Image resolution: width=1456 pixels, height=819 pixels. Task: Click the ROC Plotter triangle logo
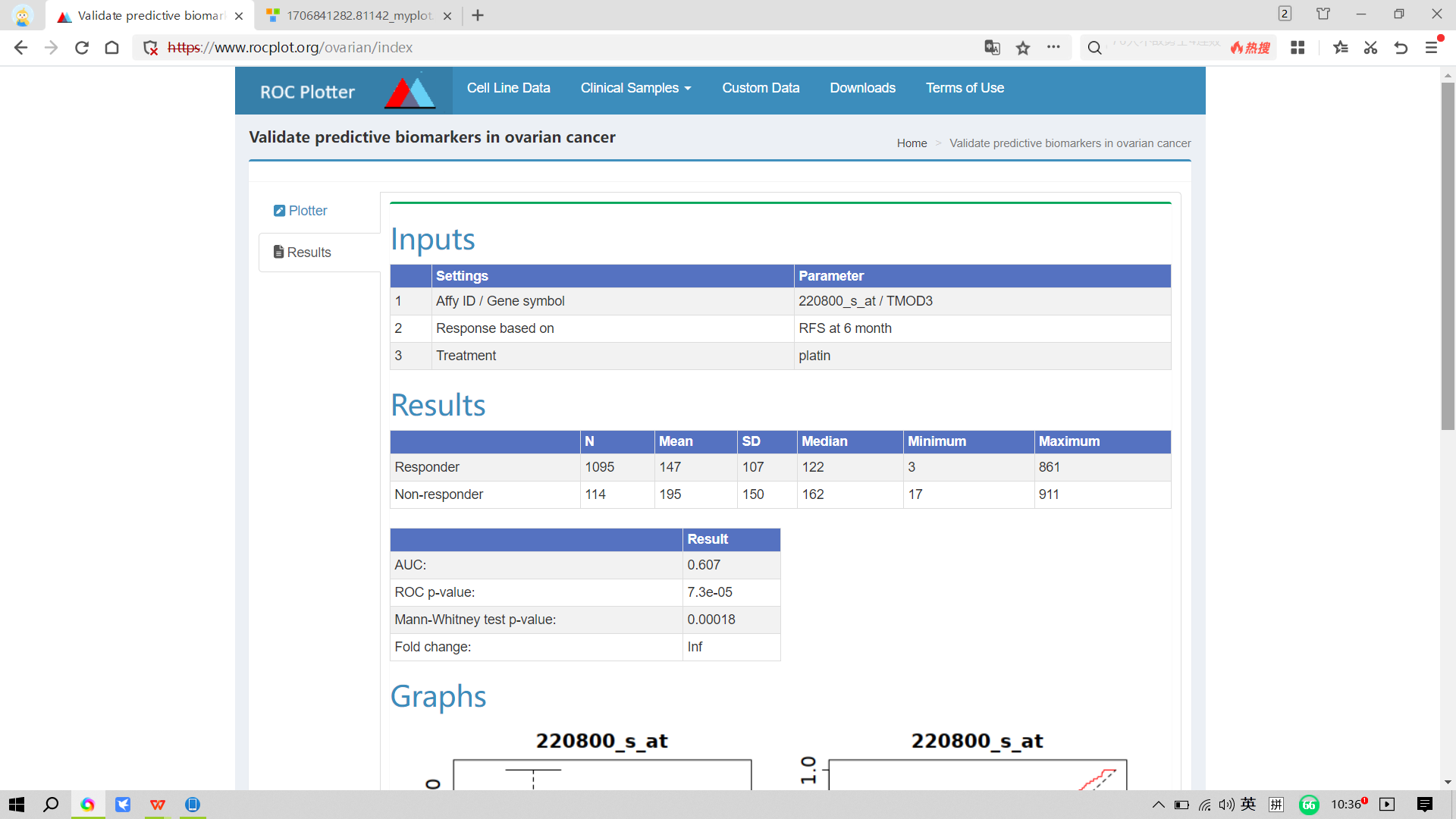(409, 92)
